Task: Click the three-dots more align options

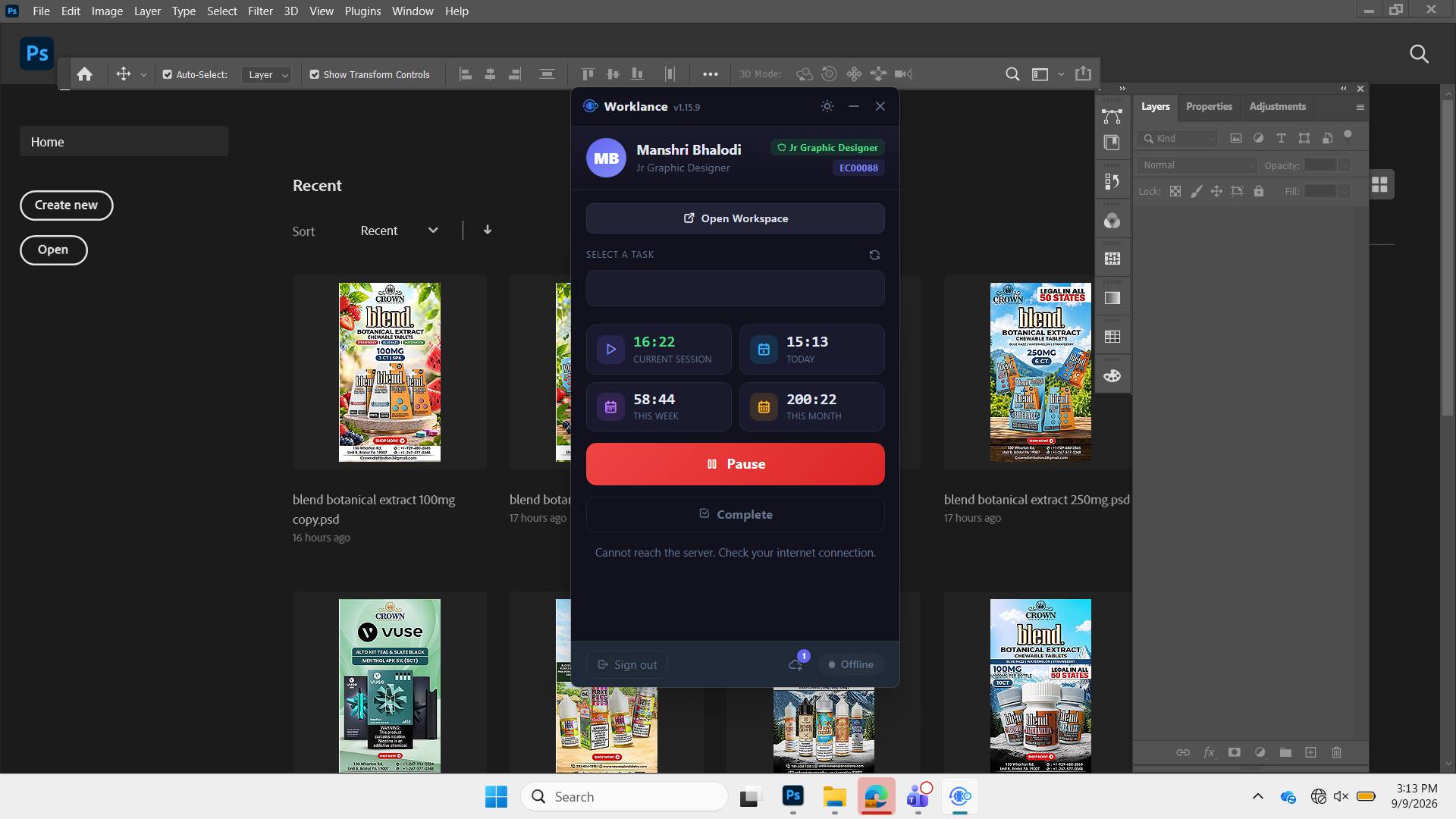Action: coord(711,74)
